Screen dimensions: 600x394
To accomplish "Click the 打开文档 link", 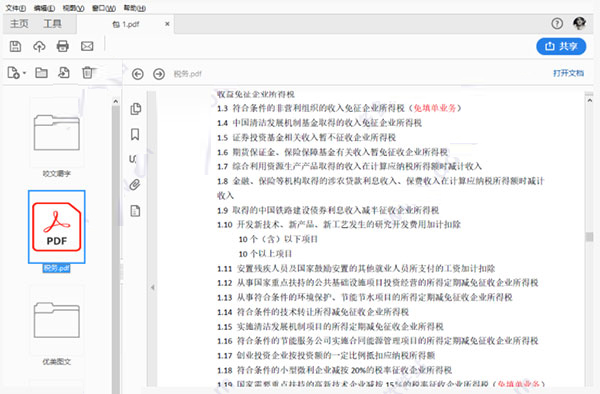I will point(569,73).
